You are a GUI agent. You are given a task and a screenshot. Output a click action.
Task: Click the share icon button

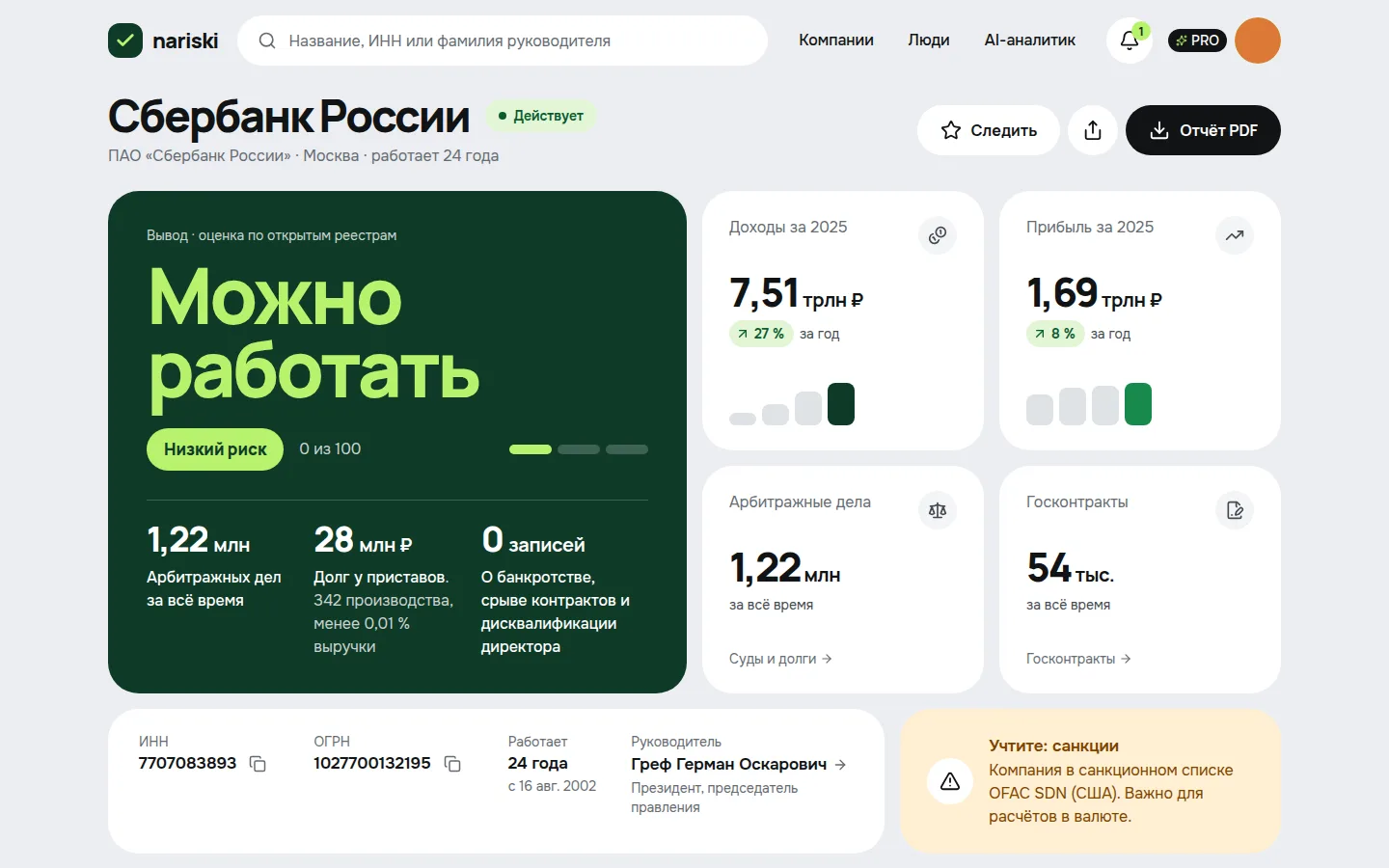click(x=1093, y=130)
